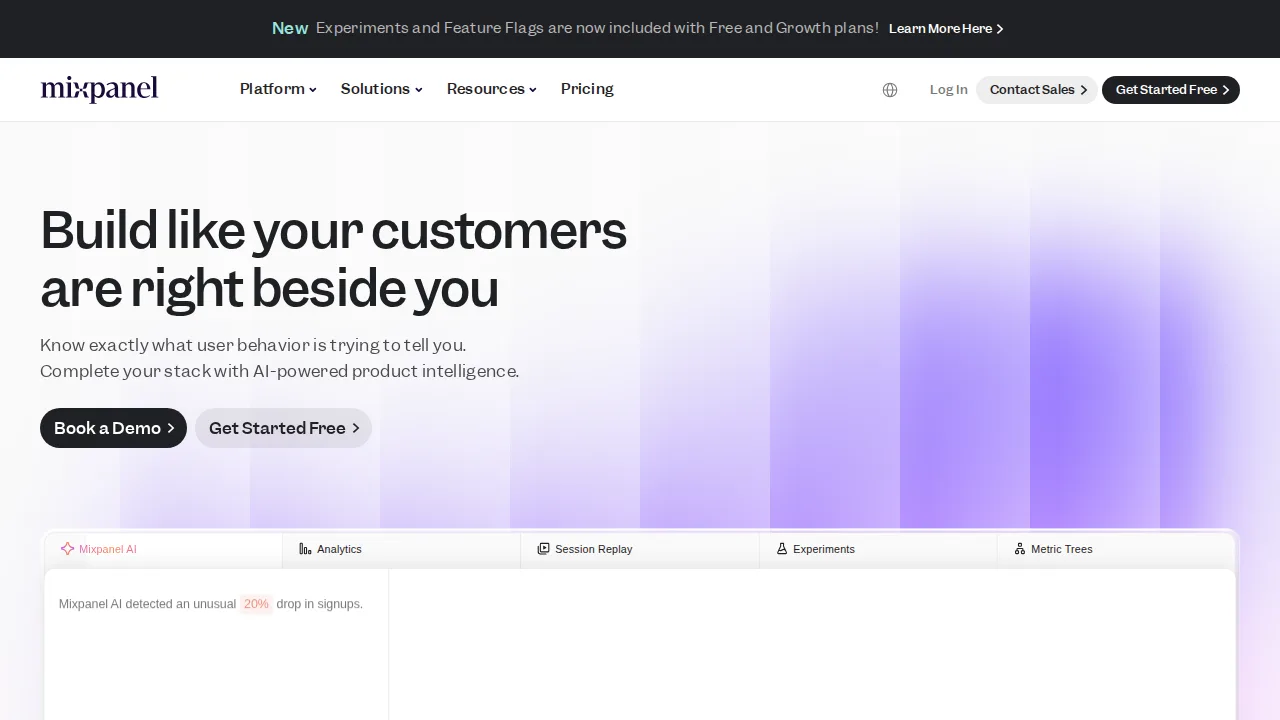This screenshot has height=720, width=1280.
Task: Open the Pricing page
Action: pyautogui.click(x=587, y=89)
